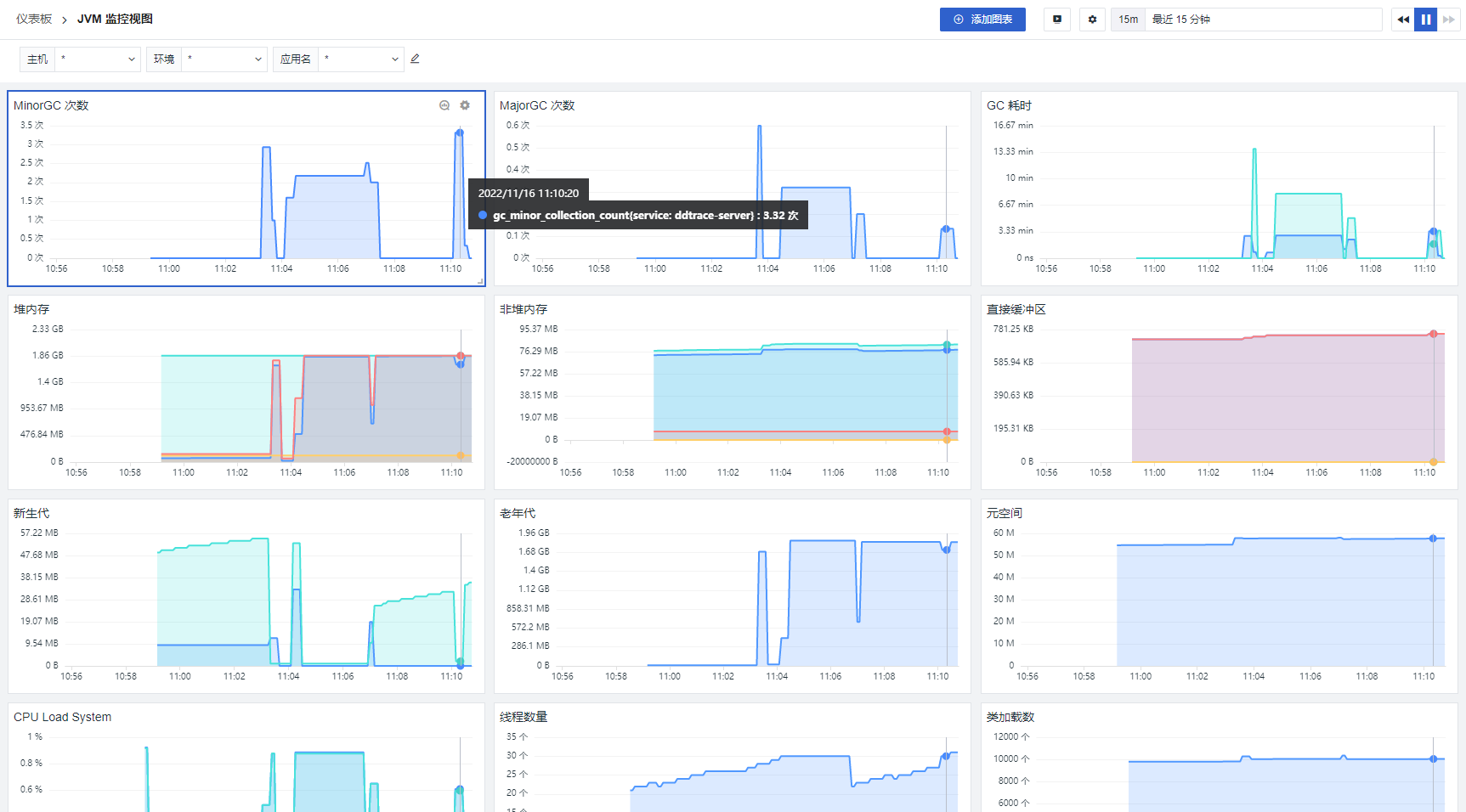Click the 类加载数 panel title
The width and height of the screenshot is (1466, 812).
(x=1010, y=717)
